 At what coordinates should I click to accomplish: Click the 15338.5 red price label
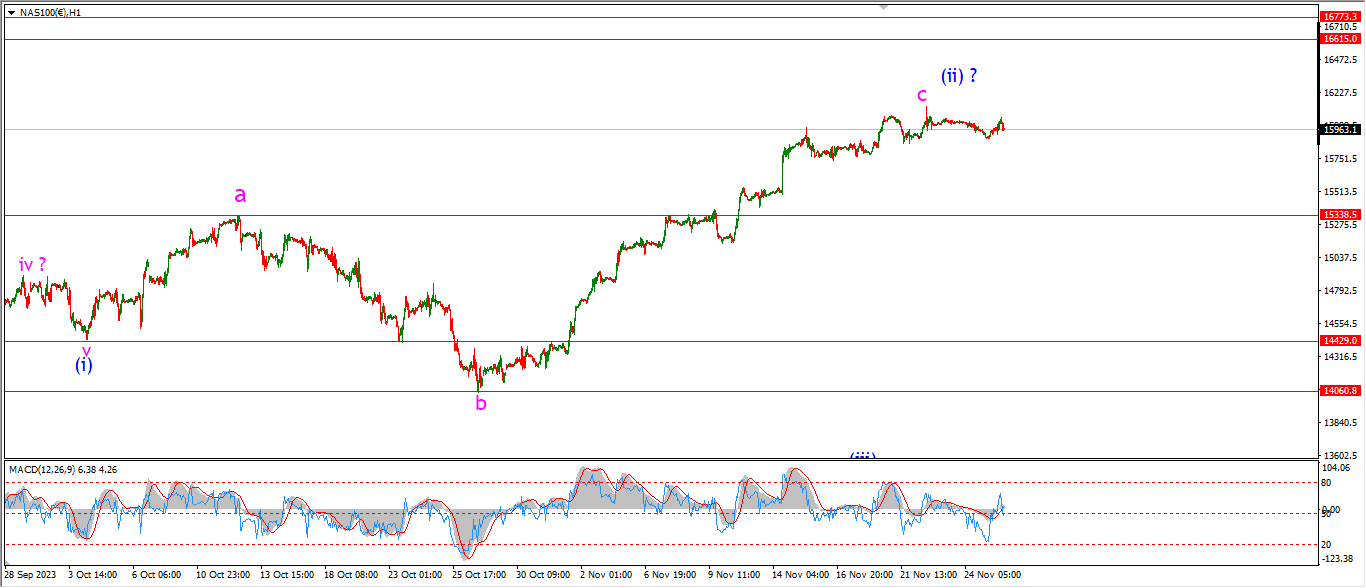pos(1340,214)
